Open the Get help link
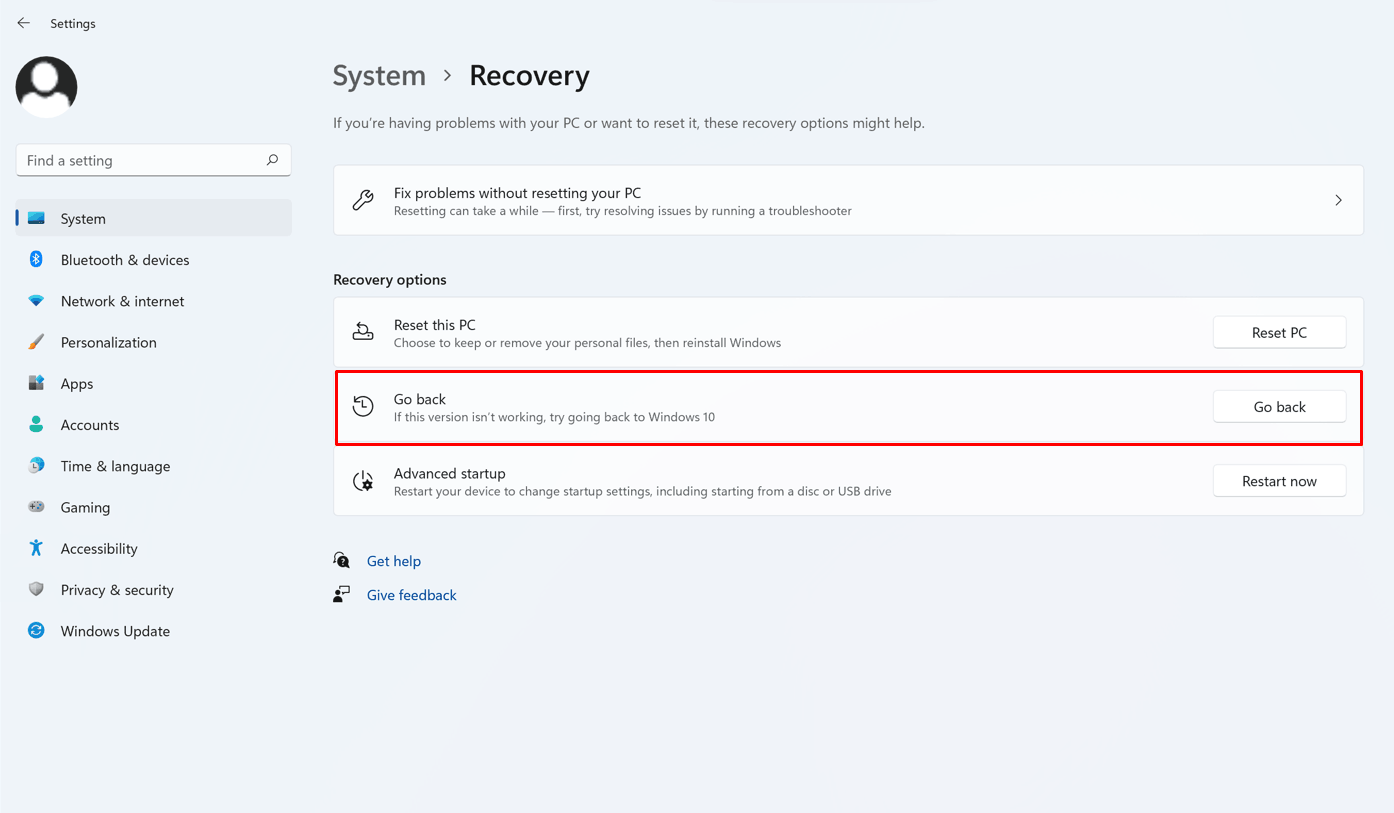1394x813 pixels. 394,561
